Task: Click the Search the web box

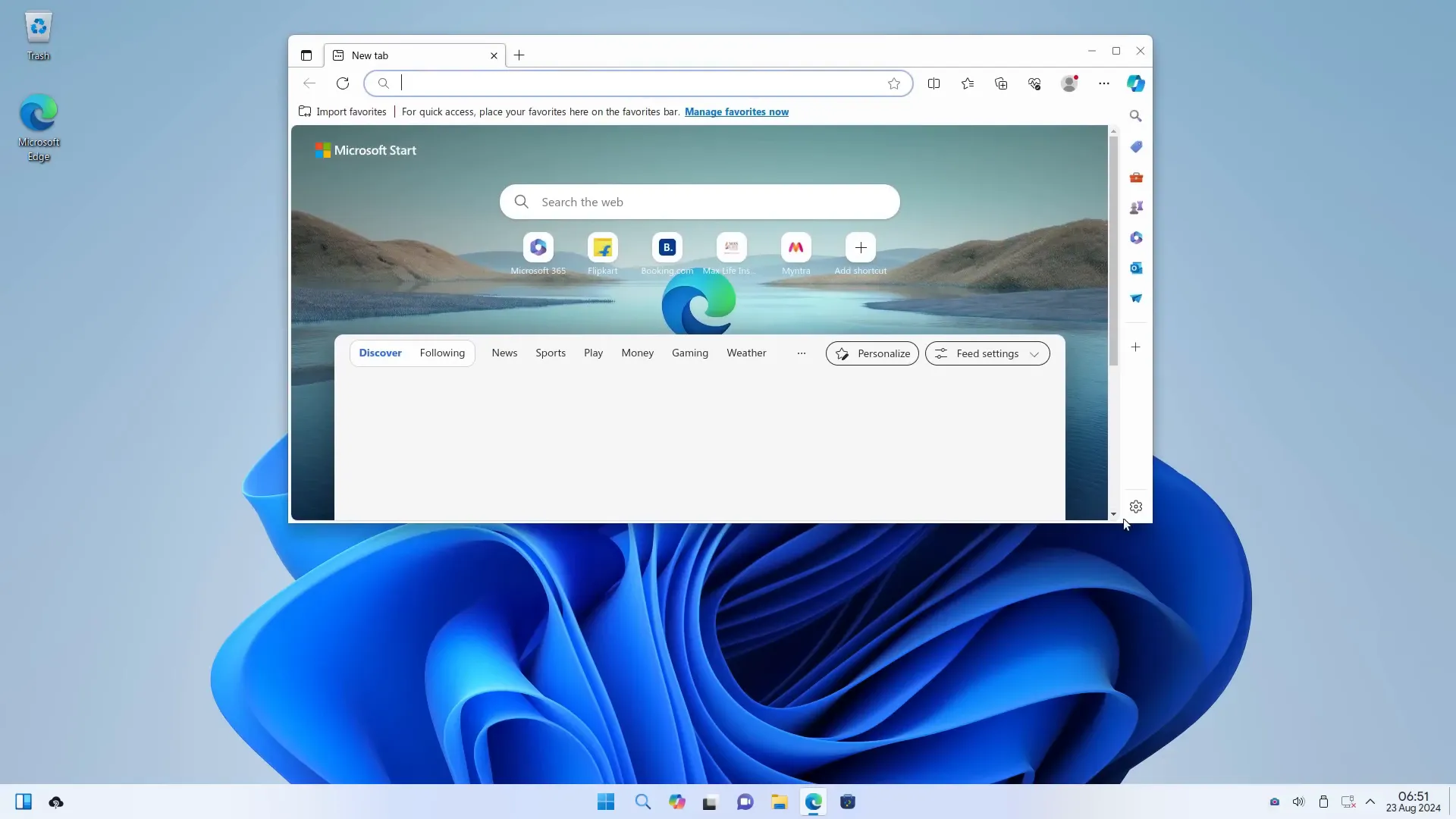Action: 699,202
